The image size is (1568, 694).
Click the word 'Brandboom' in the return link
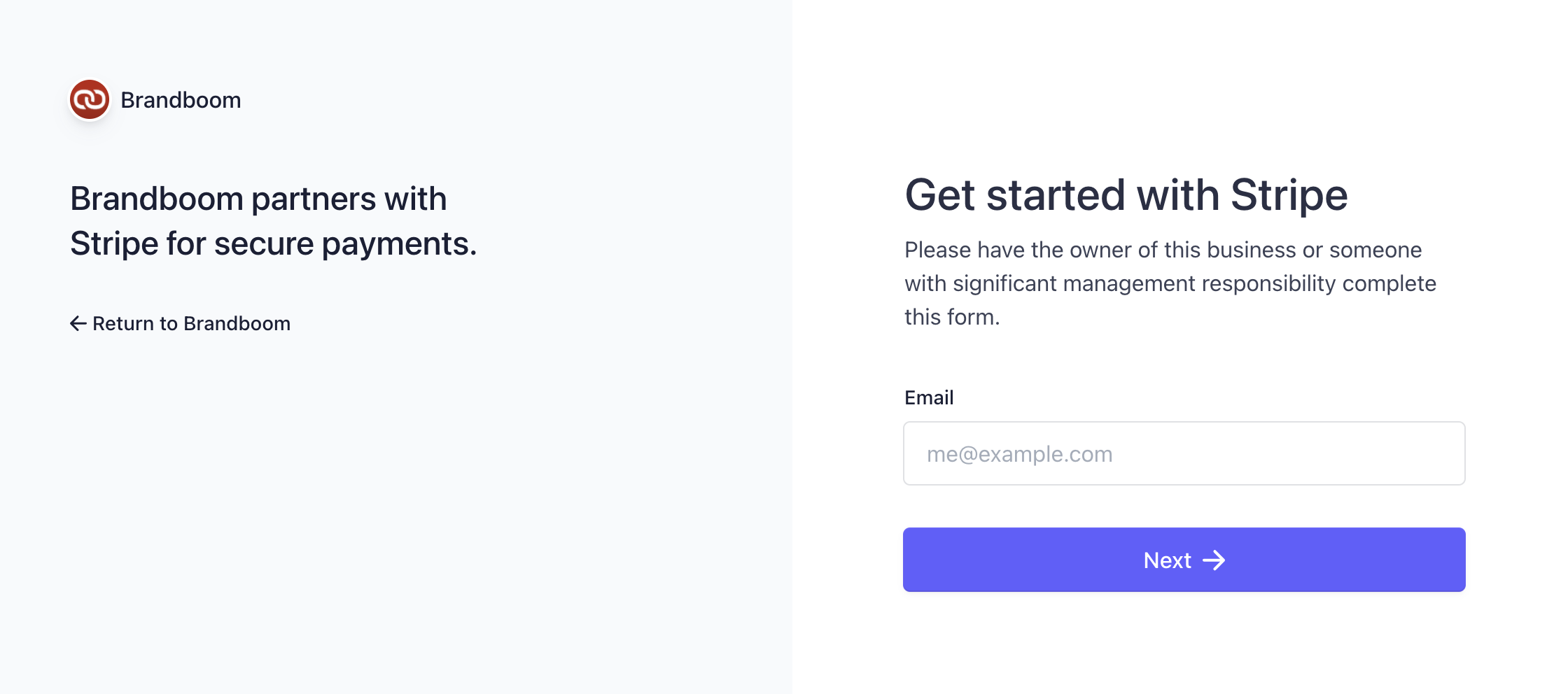[x=237, y=323]
